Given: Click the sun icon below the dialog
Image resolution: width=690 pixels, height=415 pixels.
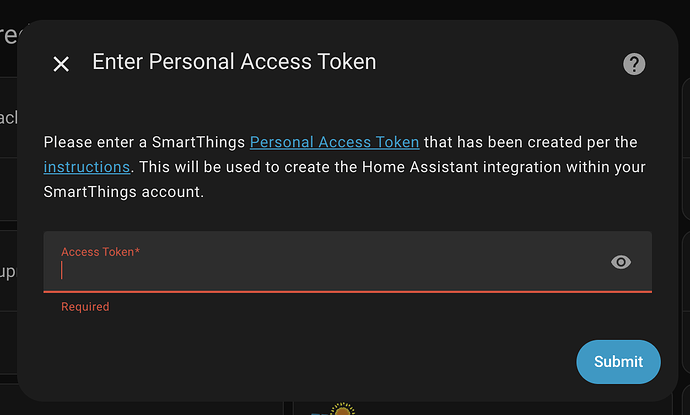Looking at the screenshot, I should [343, 410].
